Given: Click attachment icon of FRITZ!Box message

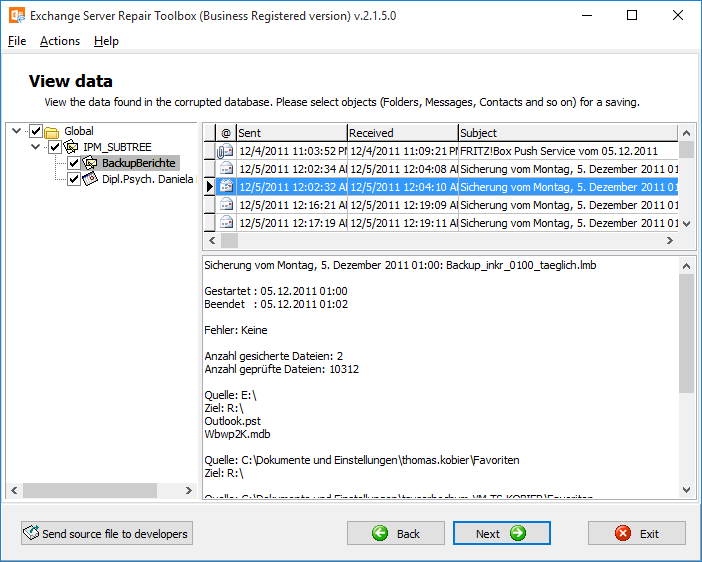Looking at the screenshot, I should pos(225,151).
